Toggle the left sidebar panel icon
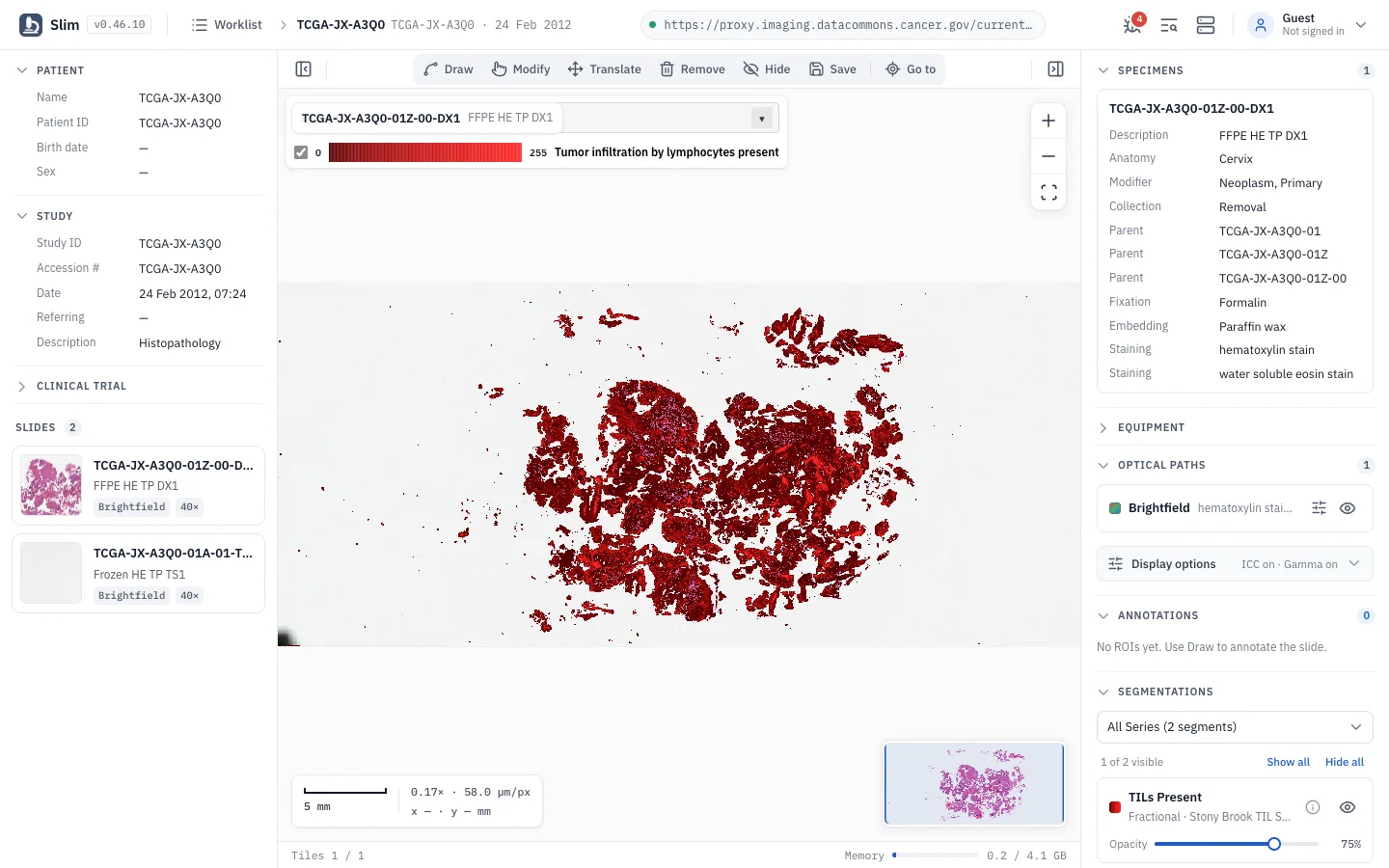The image size is (1389, 868). coord(303,69)
